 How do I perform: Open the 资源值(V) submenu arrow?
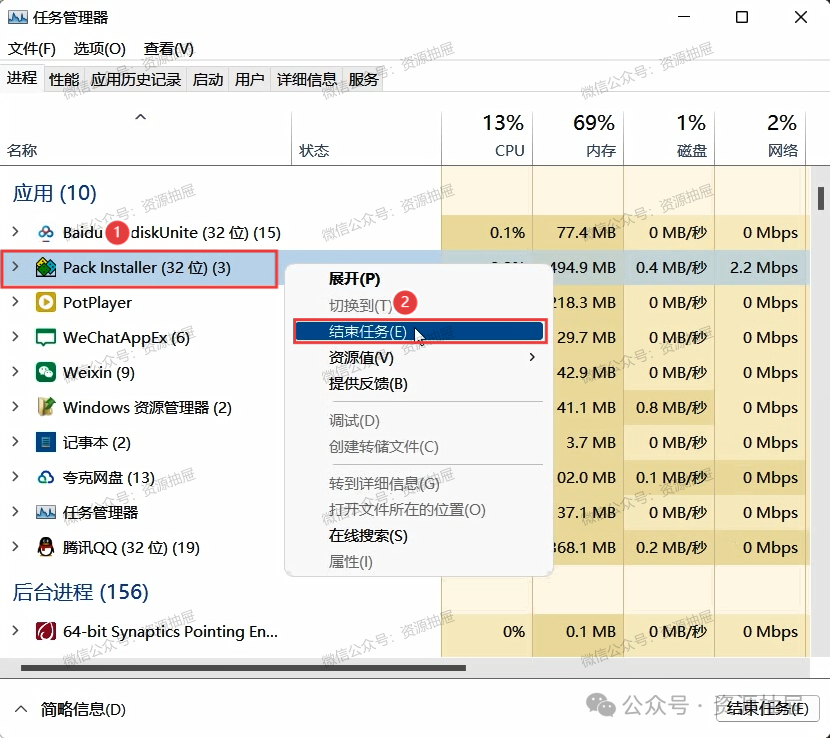pyautogui.click(x=532, y=357)
